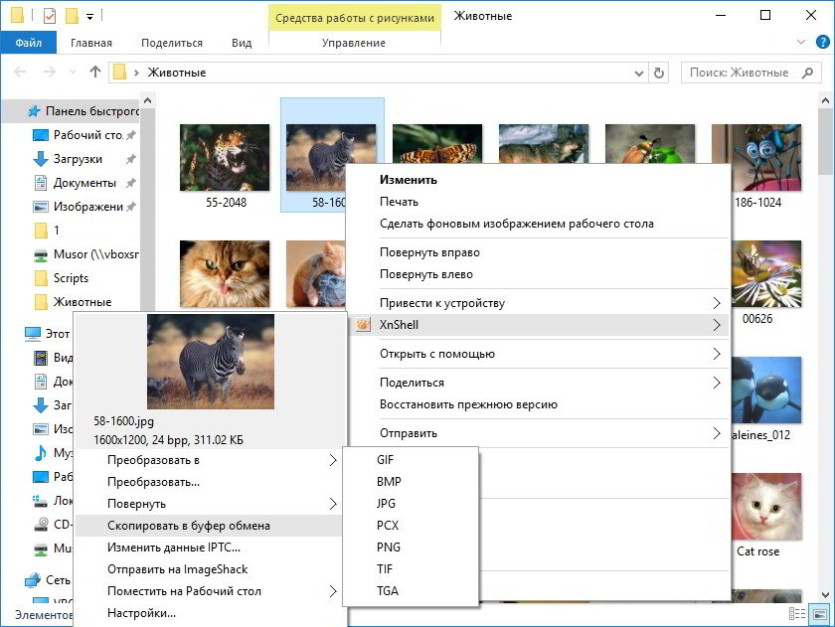Select folder named 1 in sidebar
Image resolution: width=835 pixels, height=627 pixels.
click(47, 230)
